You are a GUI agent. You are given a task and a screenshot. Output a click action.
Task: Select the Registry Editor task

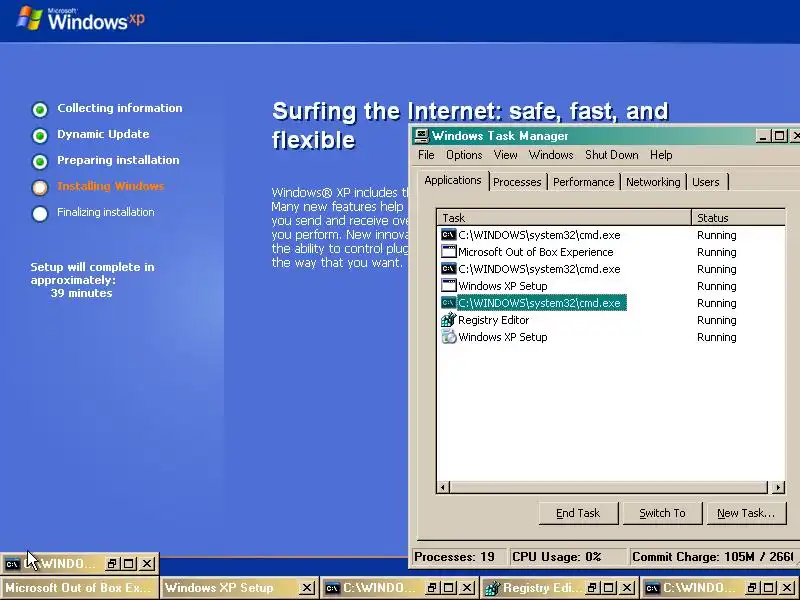point(611,320)
